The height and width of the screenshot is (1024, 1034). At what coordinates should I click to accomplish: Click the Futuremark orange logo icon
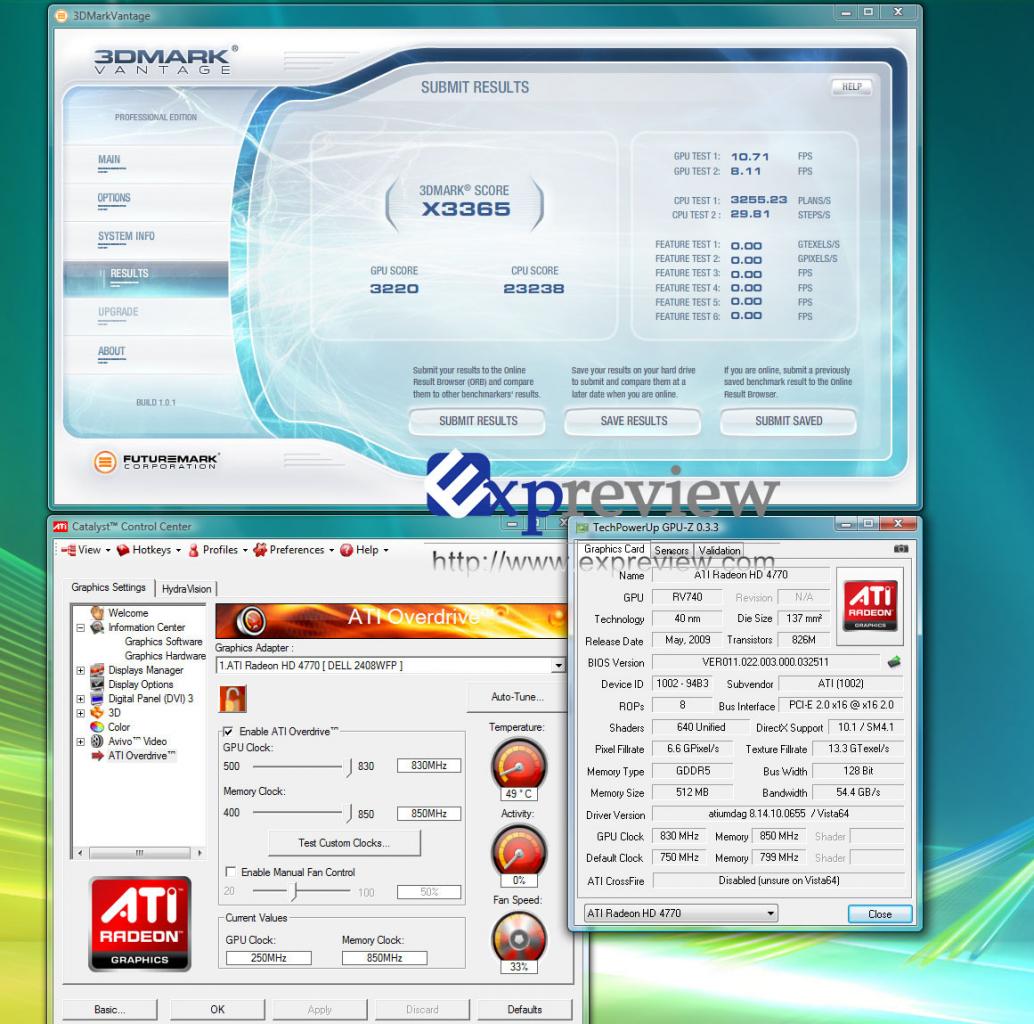click(x=105, y=462)
